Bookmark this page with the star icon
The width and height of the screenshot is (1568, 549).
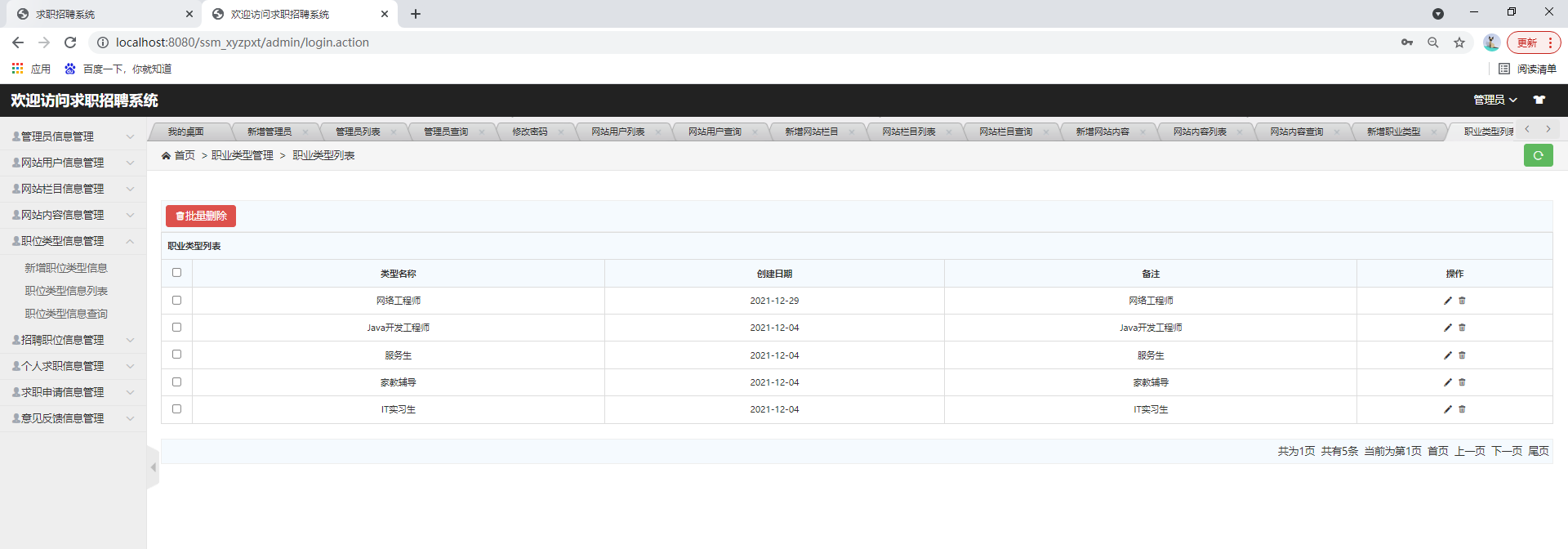coord(1459,42)
